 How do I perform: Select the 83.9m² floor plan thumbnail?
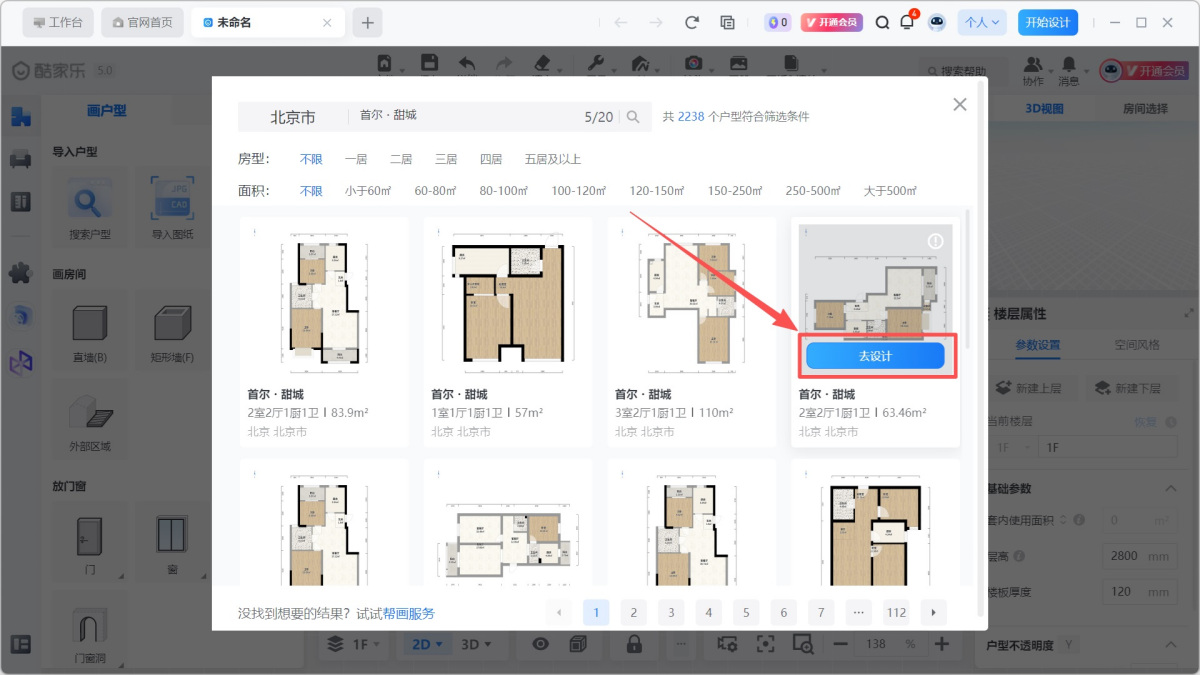pyautogui.click(x=324, y=300)
